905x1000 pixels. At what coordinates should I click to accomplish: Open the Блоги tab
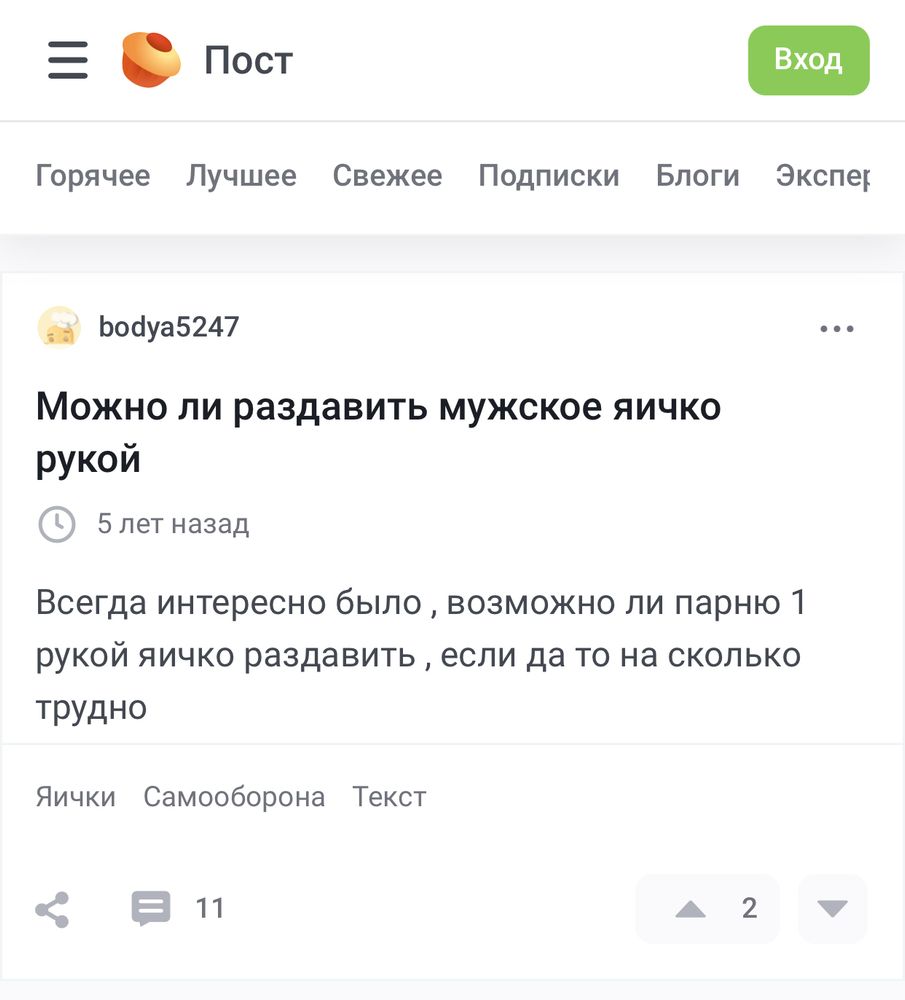(698, 175)
